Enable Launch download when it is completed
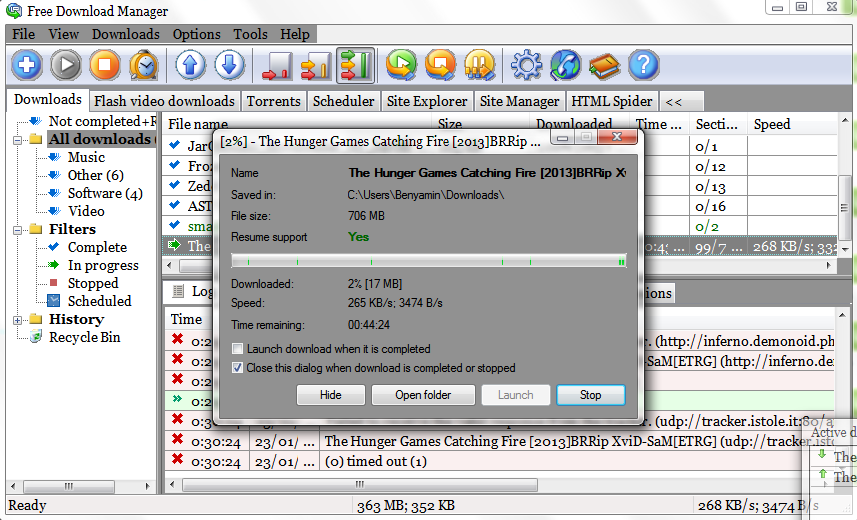857x520 pixels. (237, 349)
